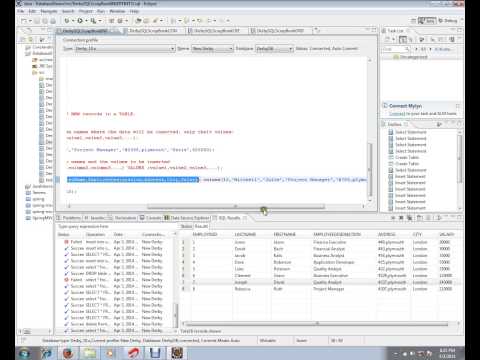Select the src folder in explorer

point(38,72)
